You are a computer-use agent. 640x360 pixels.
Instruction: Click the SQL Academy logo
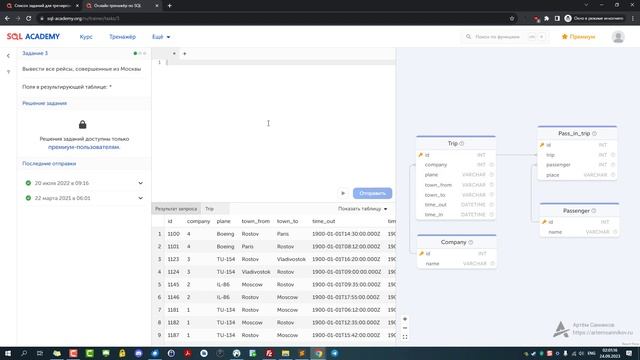[x=33, y=37]
